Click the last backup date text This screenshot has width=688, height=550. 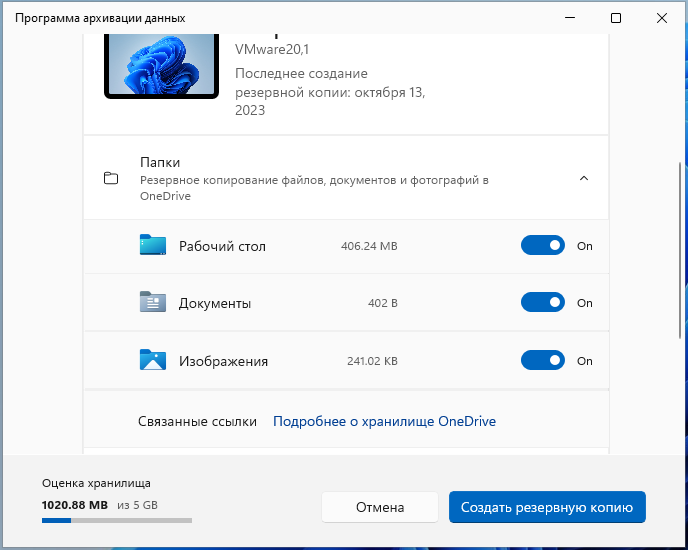tap(330, 92)
